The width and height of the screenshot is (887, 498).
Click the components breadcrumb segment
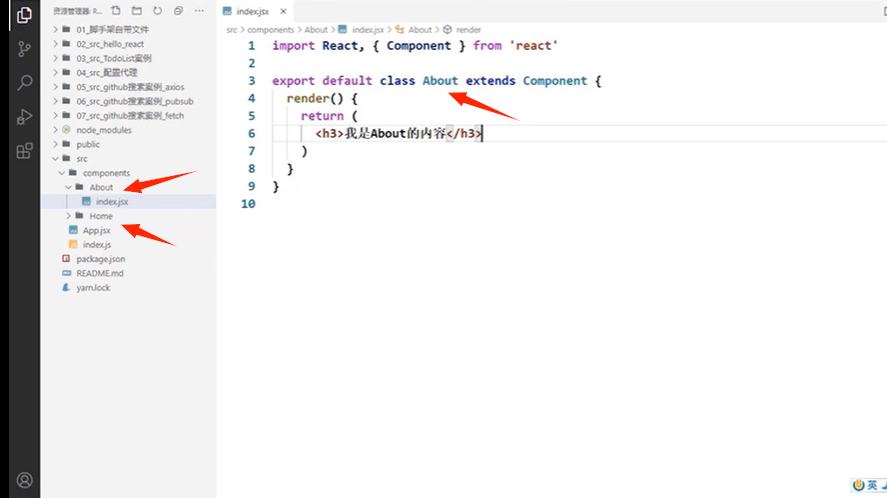[x=270, y=30]
